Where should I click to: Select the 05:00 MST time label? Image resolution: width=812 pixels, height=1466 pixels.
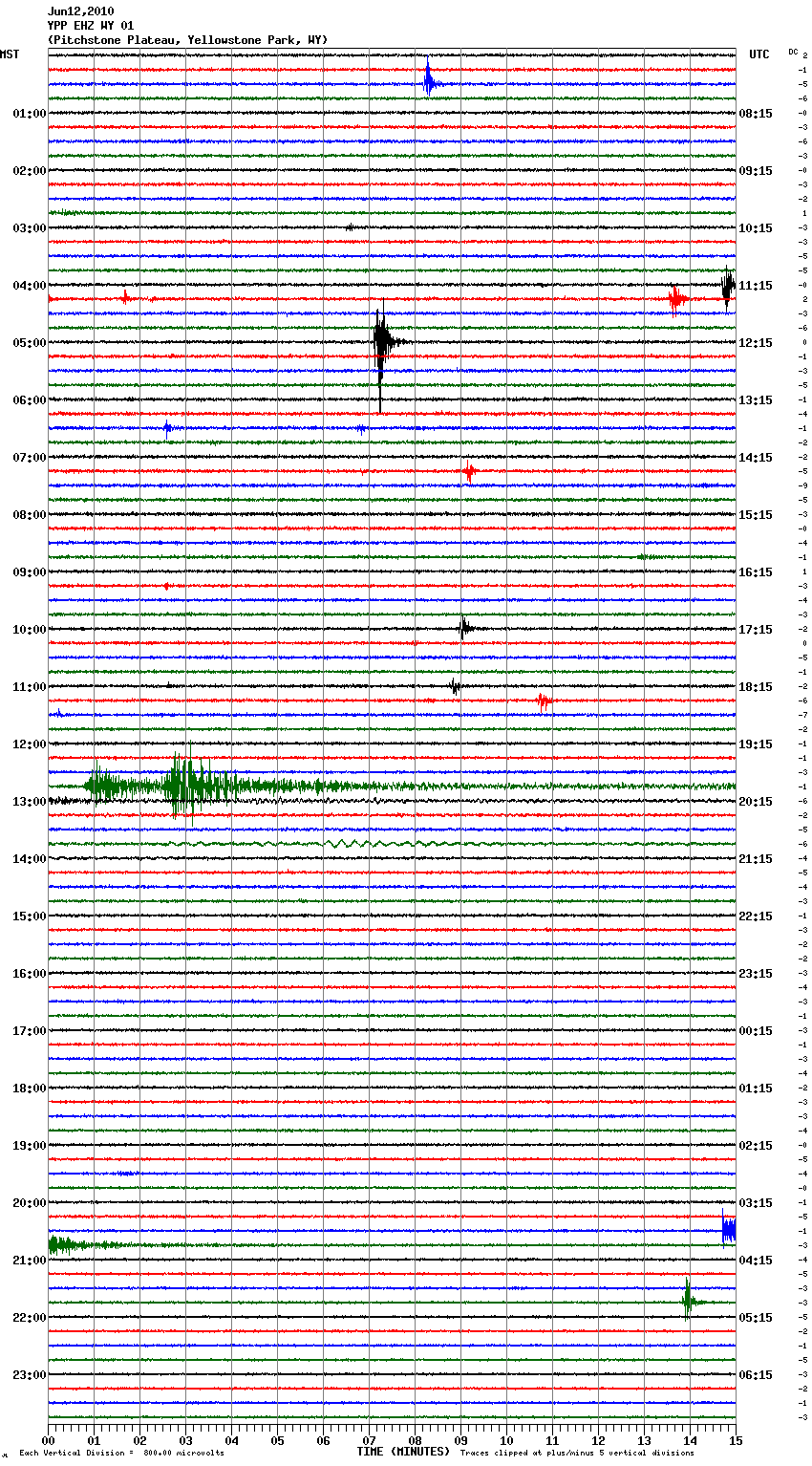click(x=29, y=343)
